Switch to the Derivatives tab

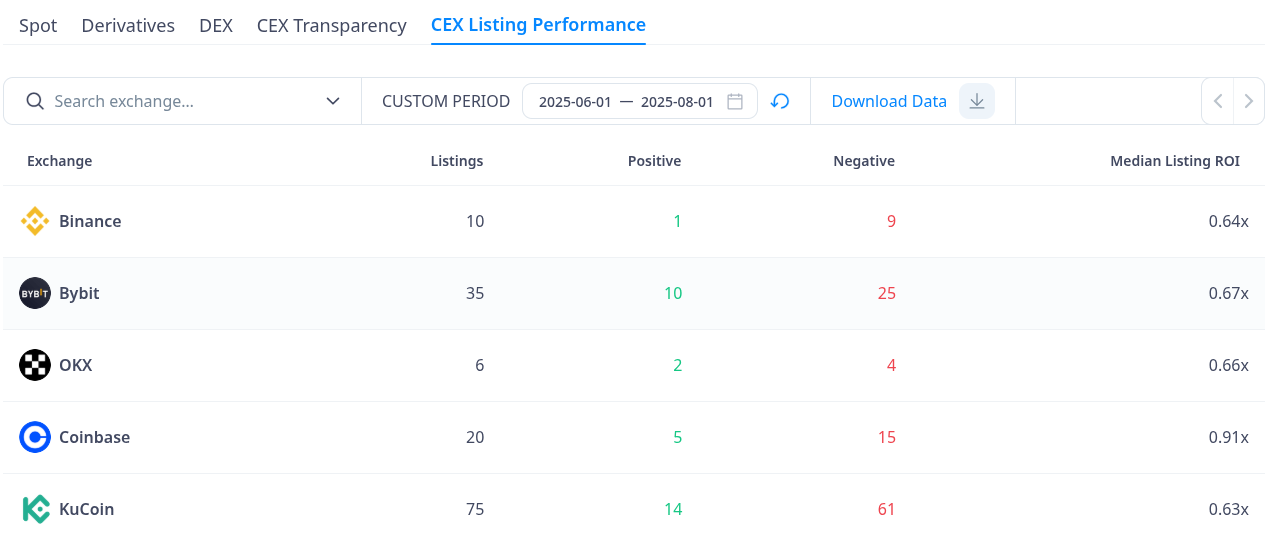[128, 26]
